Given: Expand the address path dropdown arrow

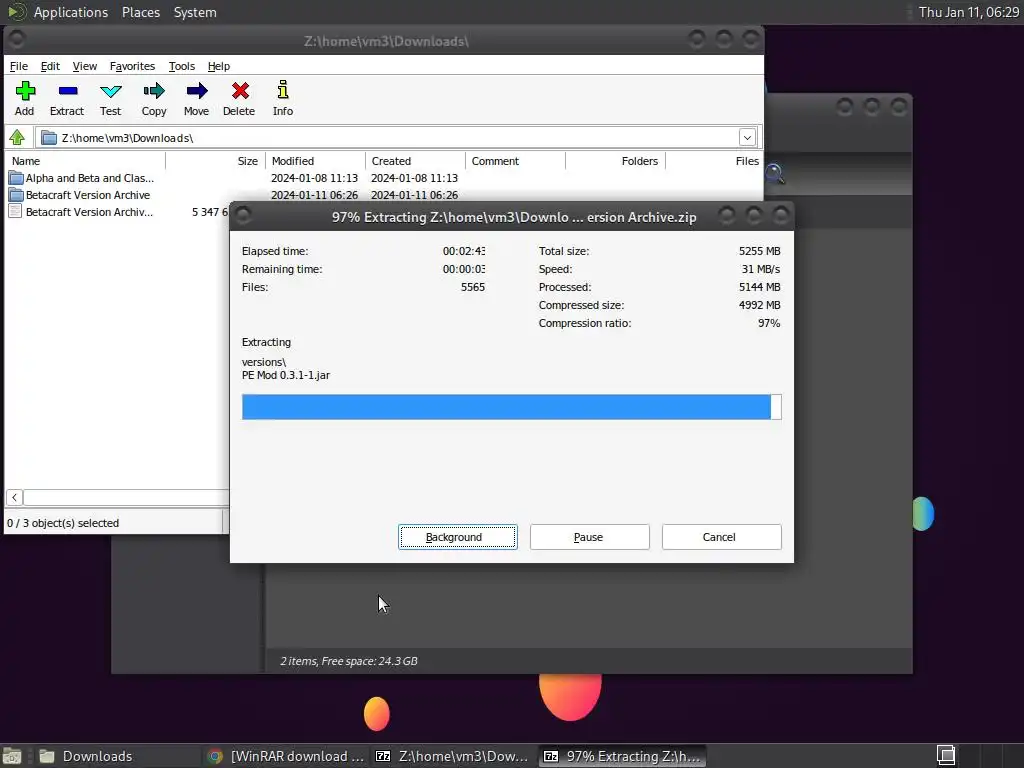Looking at the screenshot, I should click(x=747, y=137).
